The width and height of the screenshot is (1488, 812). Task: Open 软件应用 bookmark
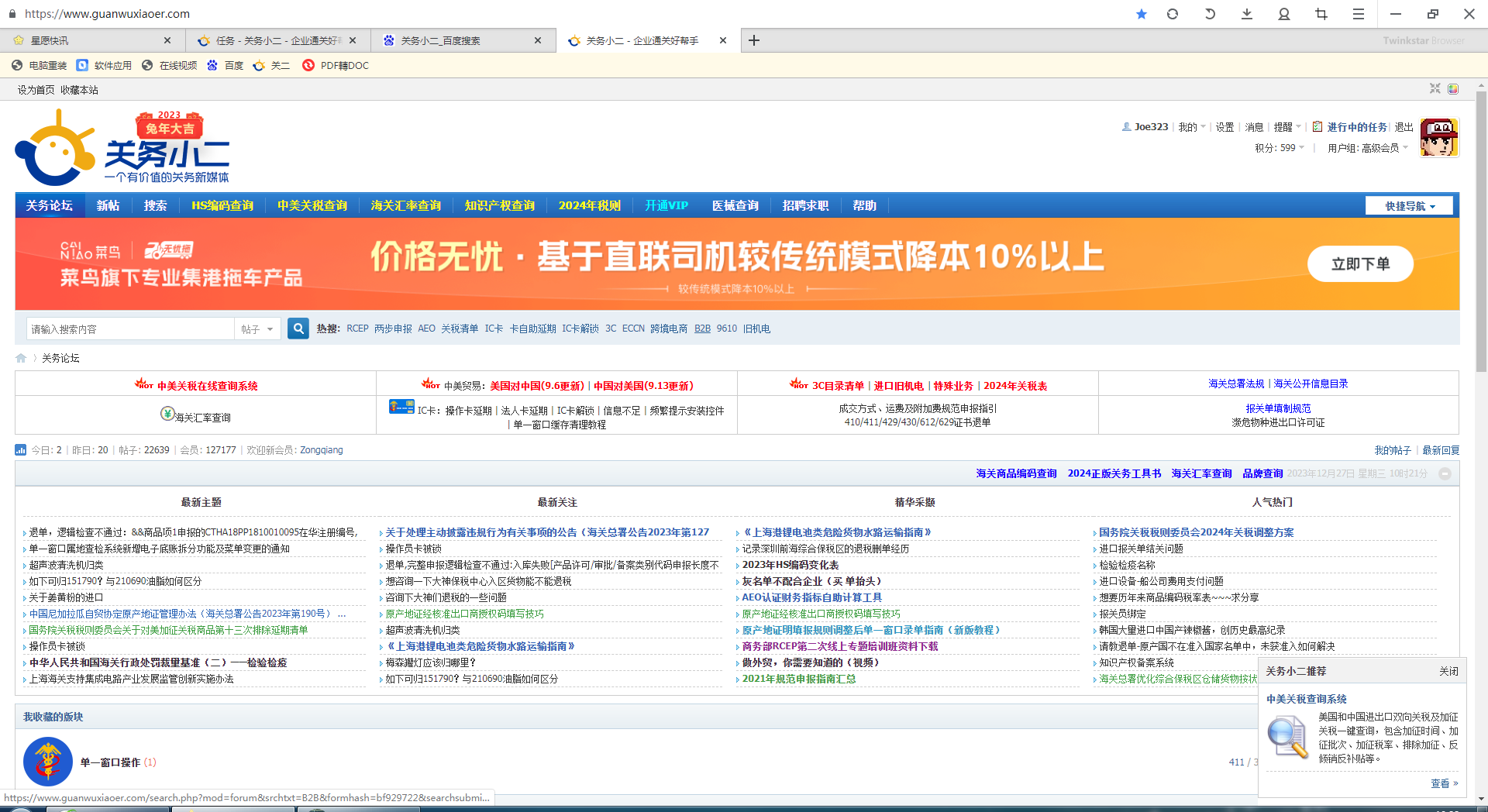pos(105,66)
